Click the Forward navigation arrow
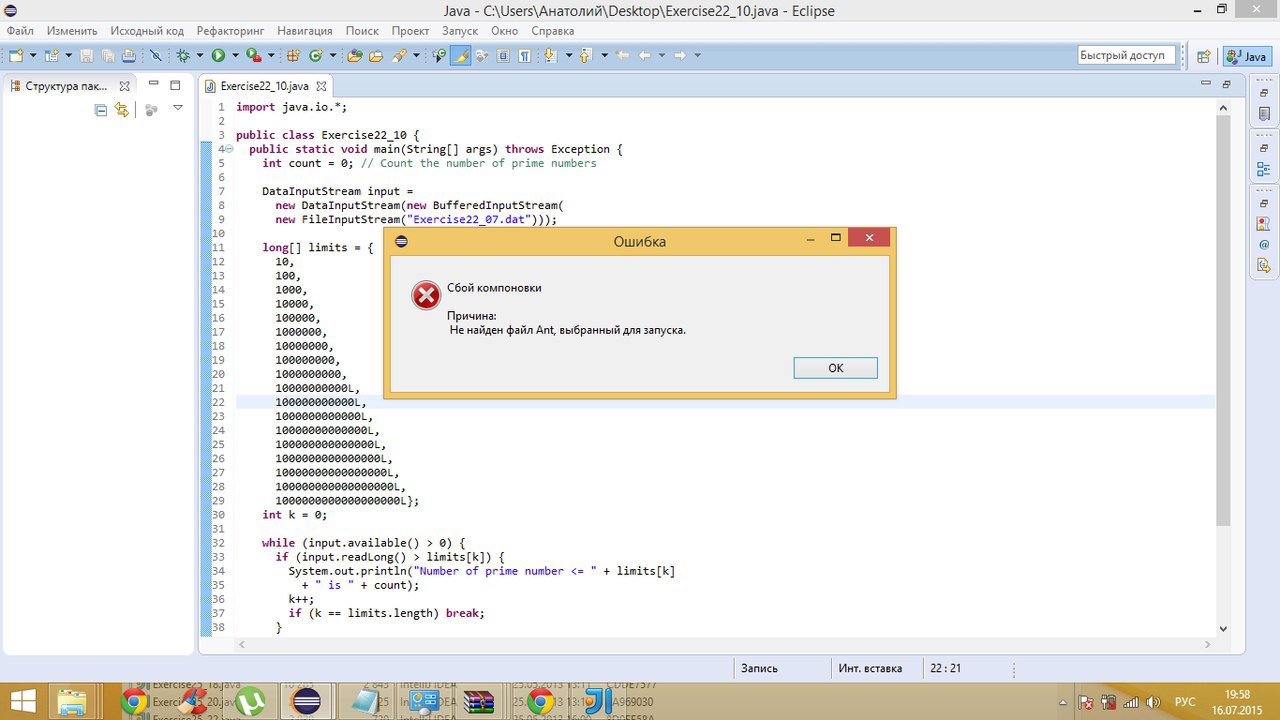 680,56
